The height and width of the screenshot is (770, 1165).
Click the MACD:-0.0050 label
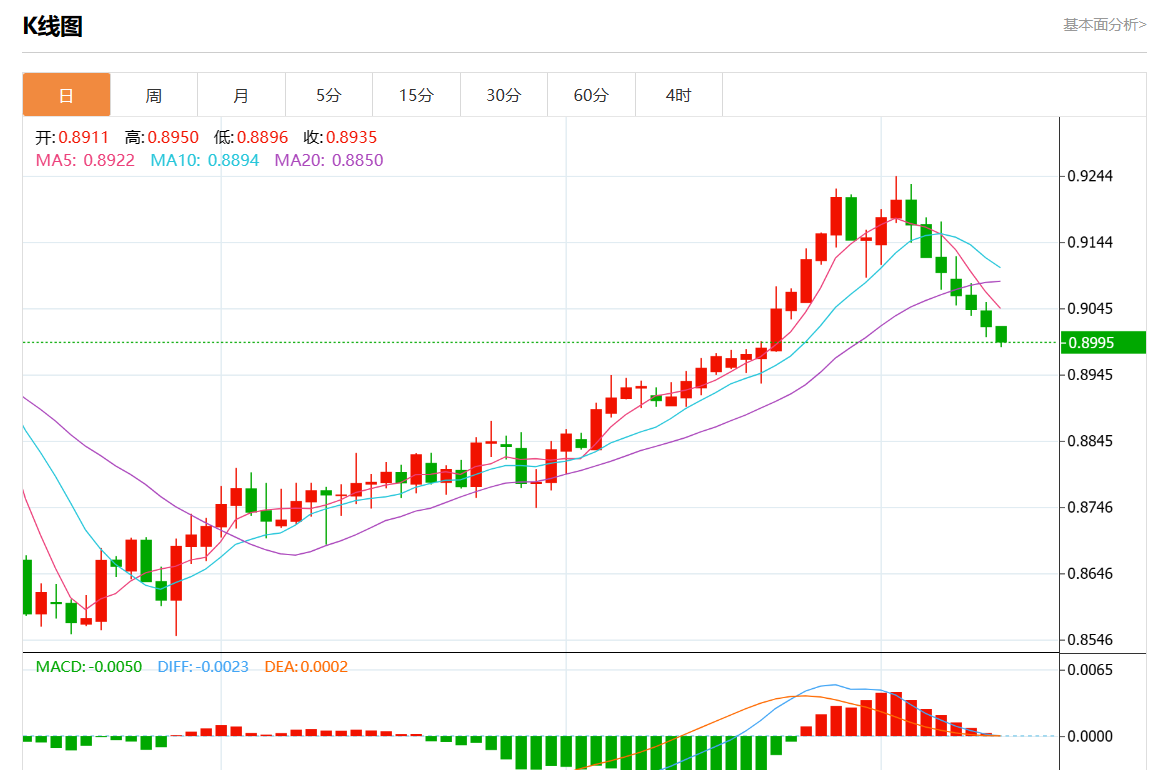tap(89, 667)
